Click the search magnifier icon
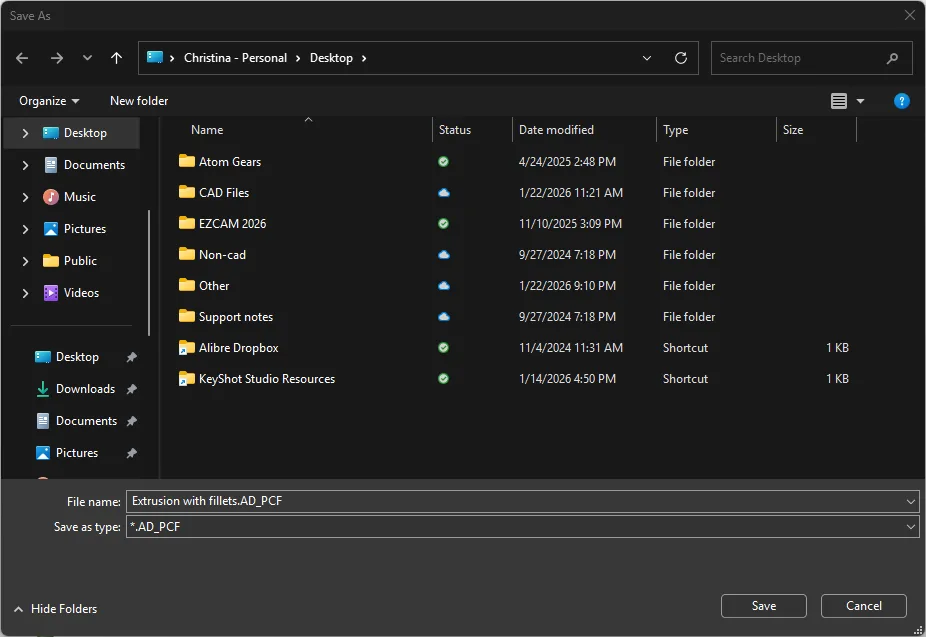The height and width of the screenshot is (637, 926). (892, 58)
